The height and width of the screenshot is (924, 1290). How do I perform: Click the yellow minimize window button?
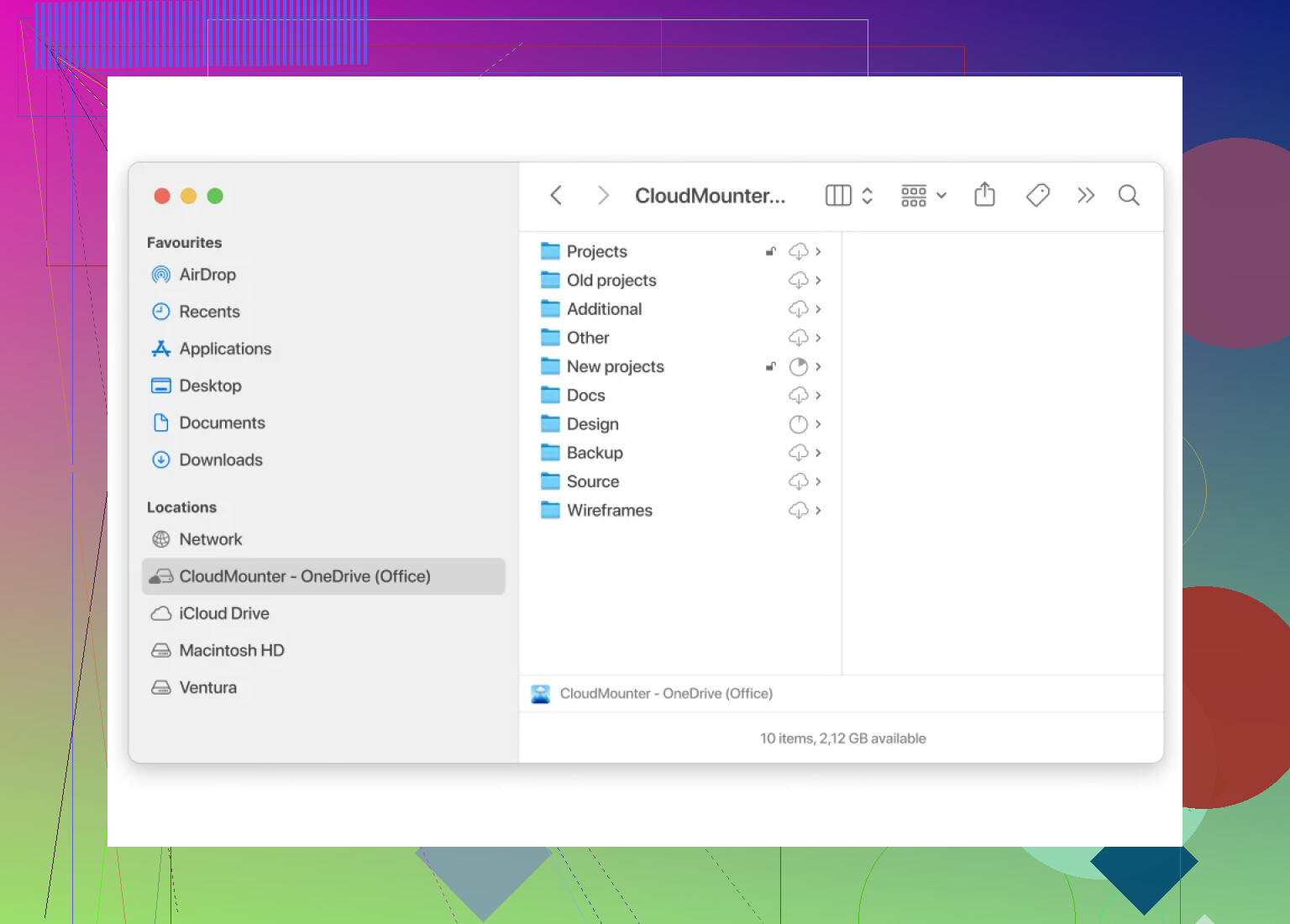pos(189,196)
